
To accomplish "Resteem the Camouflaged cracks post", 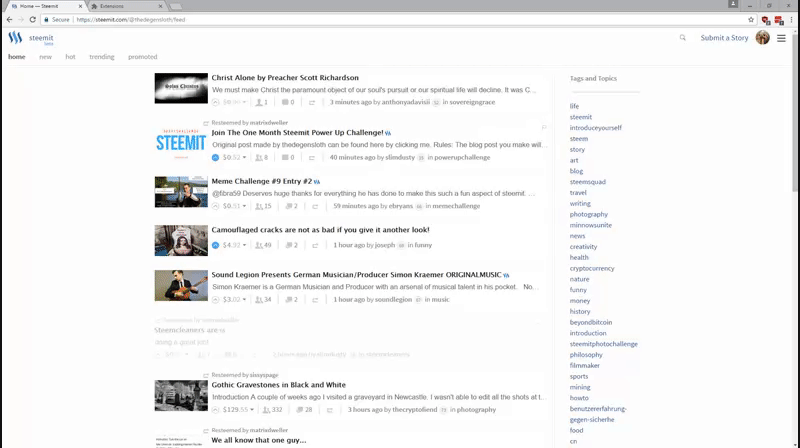I will point(315,245).
